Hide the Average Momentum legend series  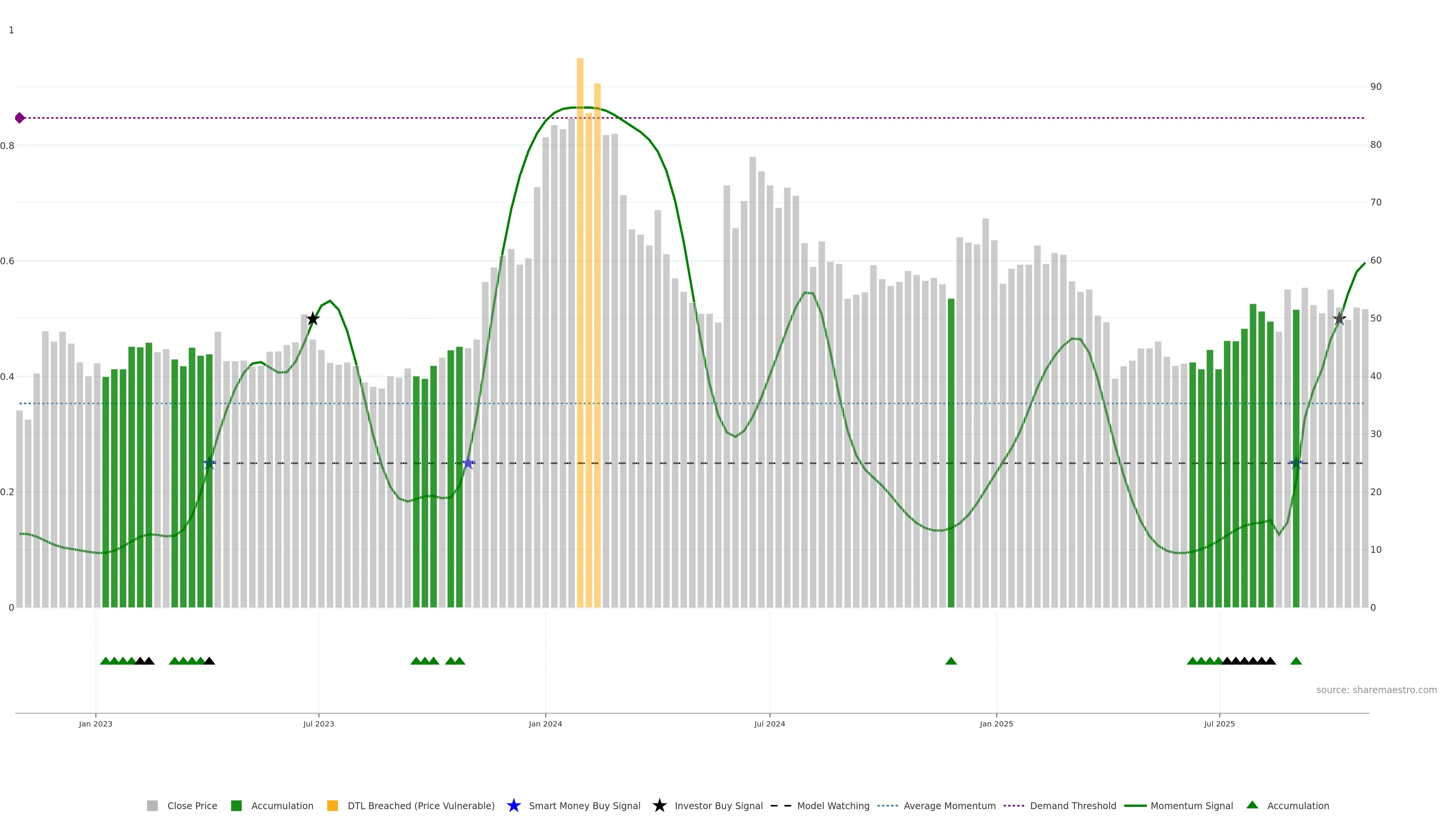point(949,805)
